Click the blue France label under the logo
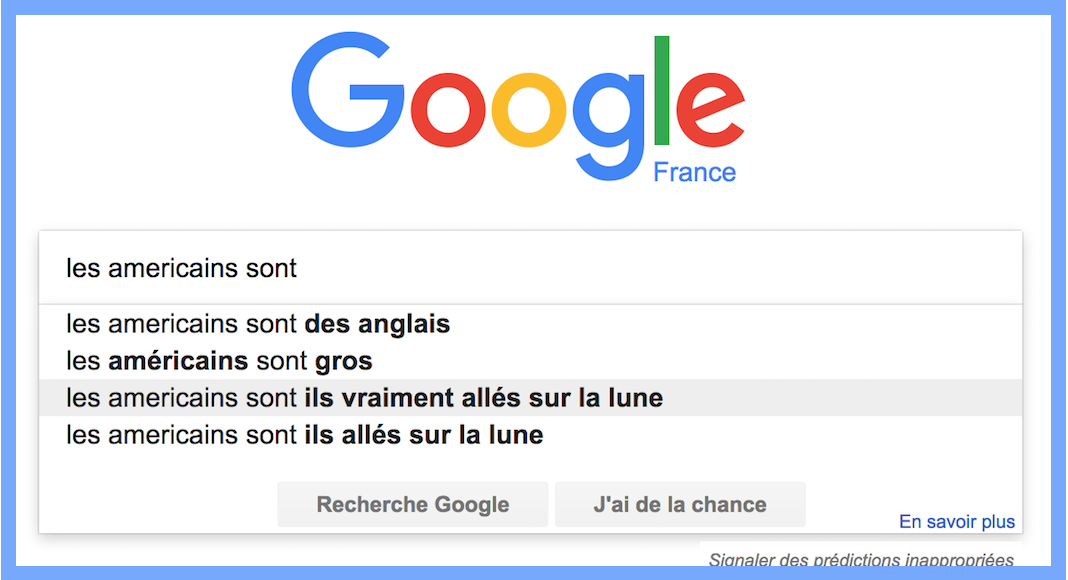This screenshot has width=1068, height=580. 694,172
